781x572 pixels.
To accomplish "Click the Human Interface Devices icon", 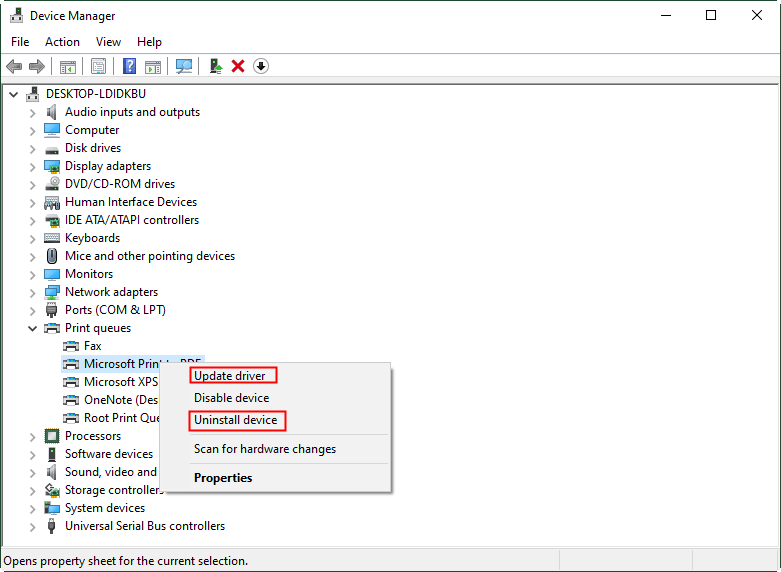I will pos(52,202).
